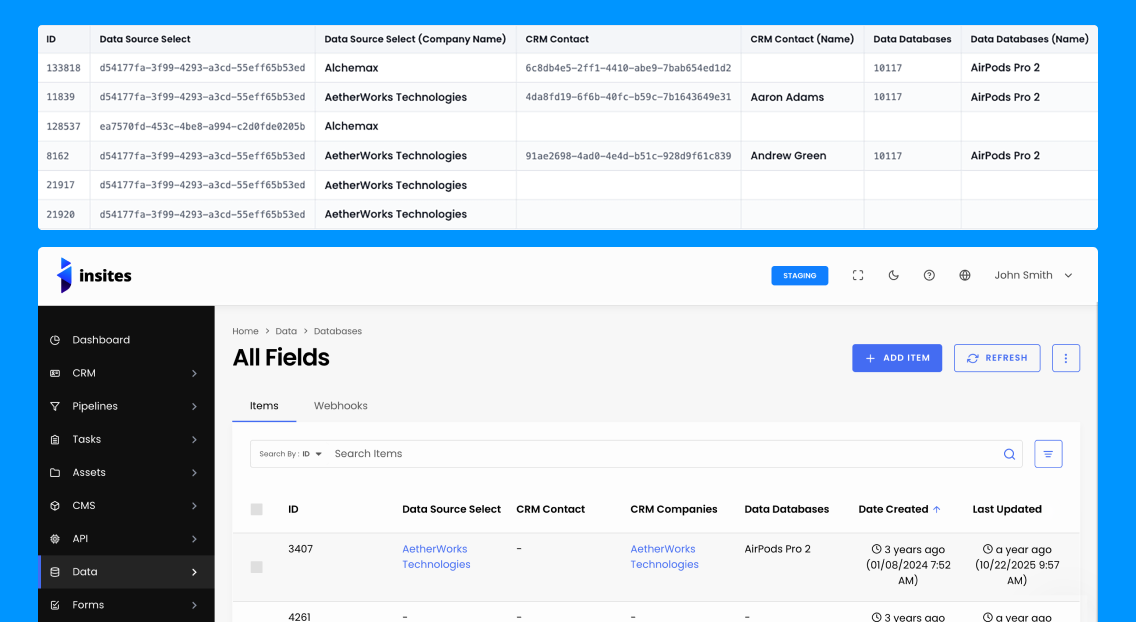Click the Pipelines funnel icon

pos(55,406)
